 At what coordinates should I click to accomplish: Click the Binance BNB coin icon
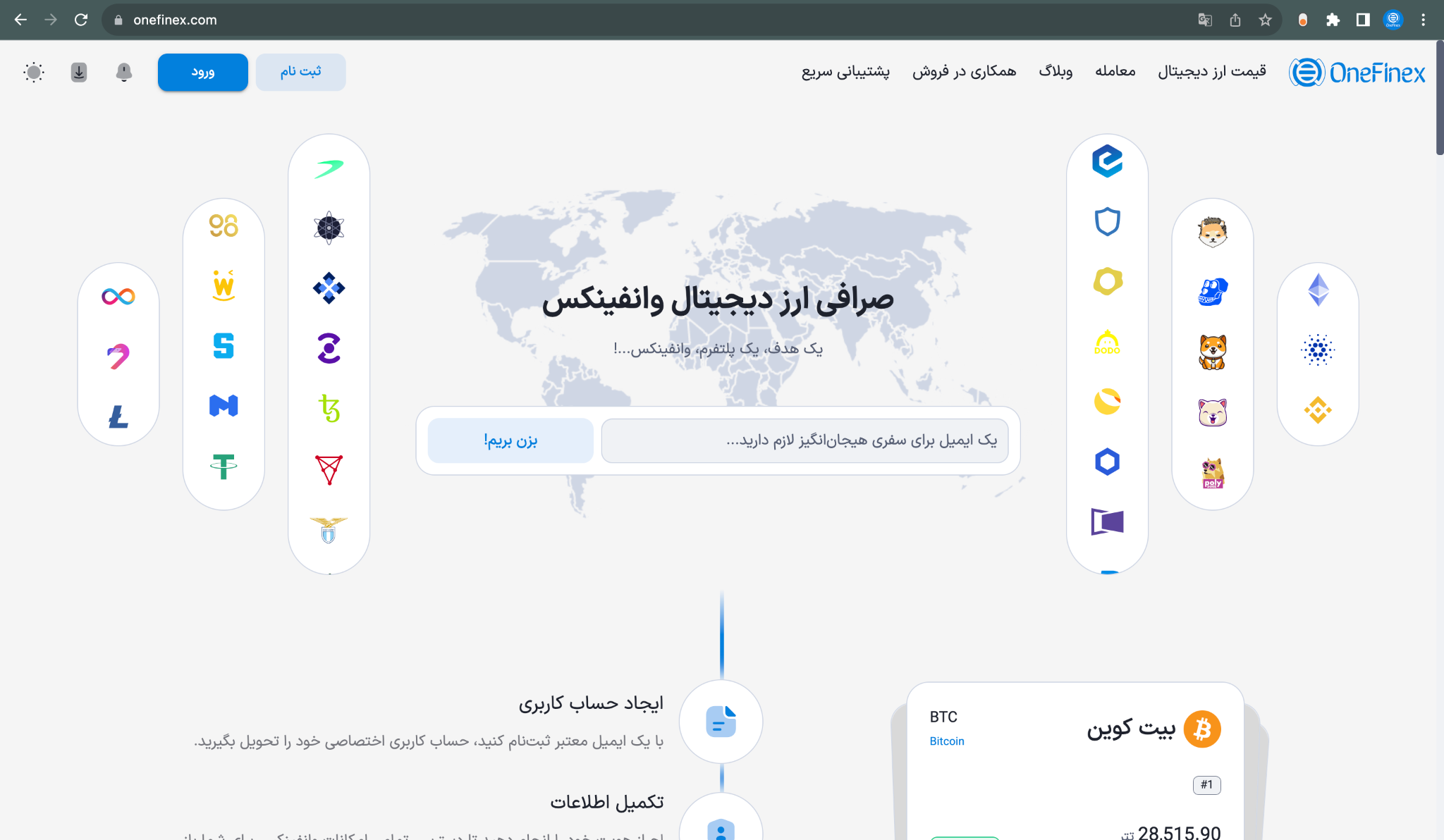pyautogui.click(x=1318, y=410)
